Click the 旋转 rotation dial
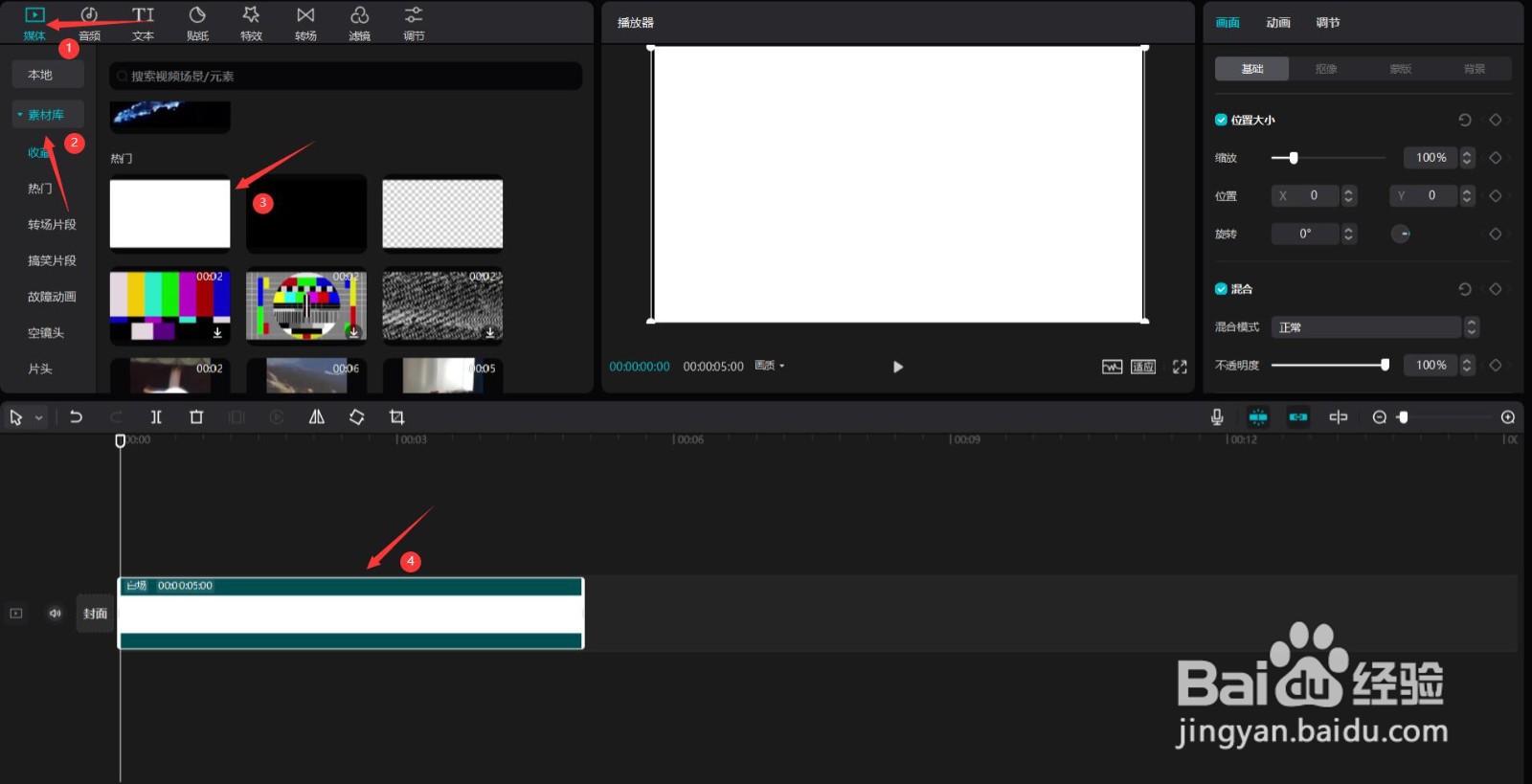 tap(1401, 234)
